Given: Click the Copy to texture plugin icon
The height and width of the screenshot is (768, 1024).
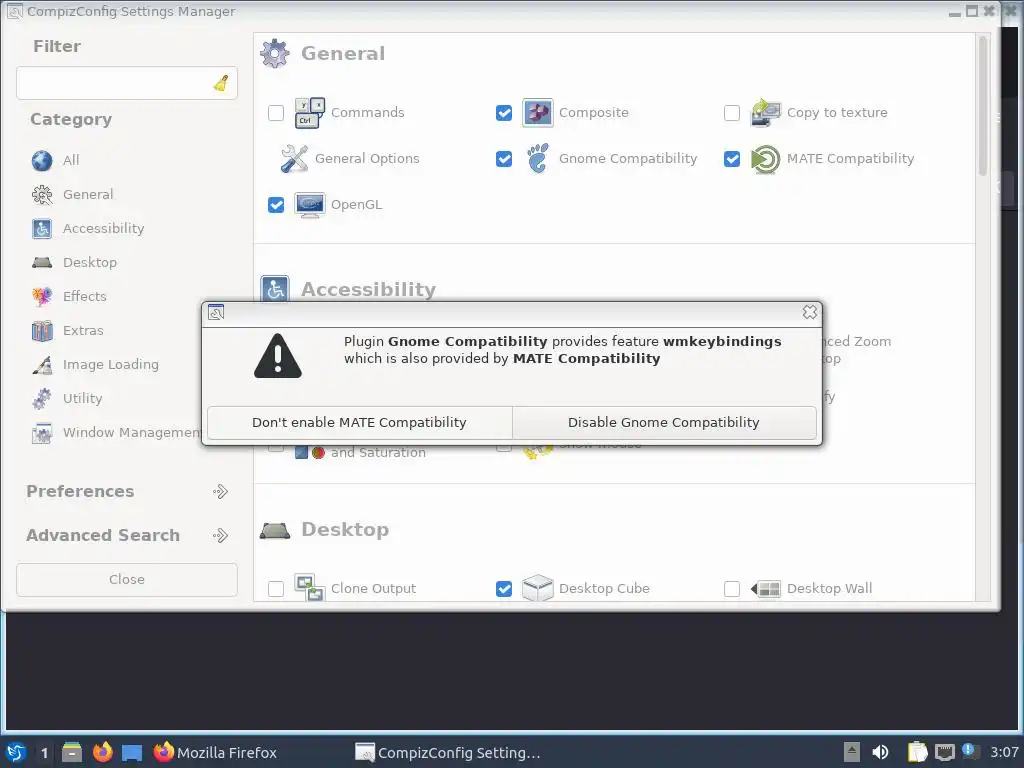Looking at the screenshot, I should click(x=765, y=113).
